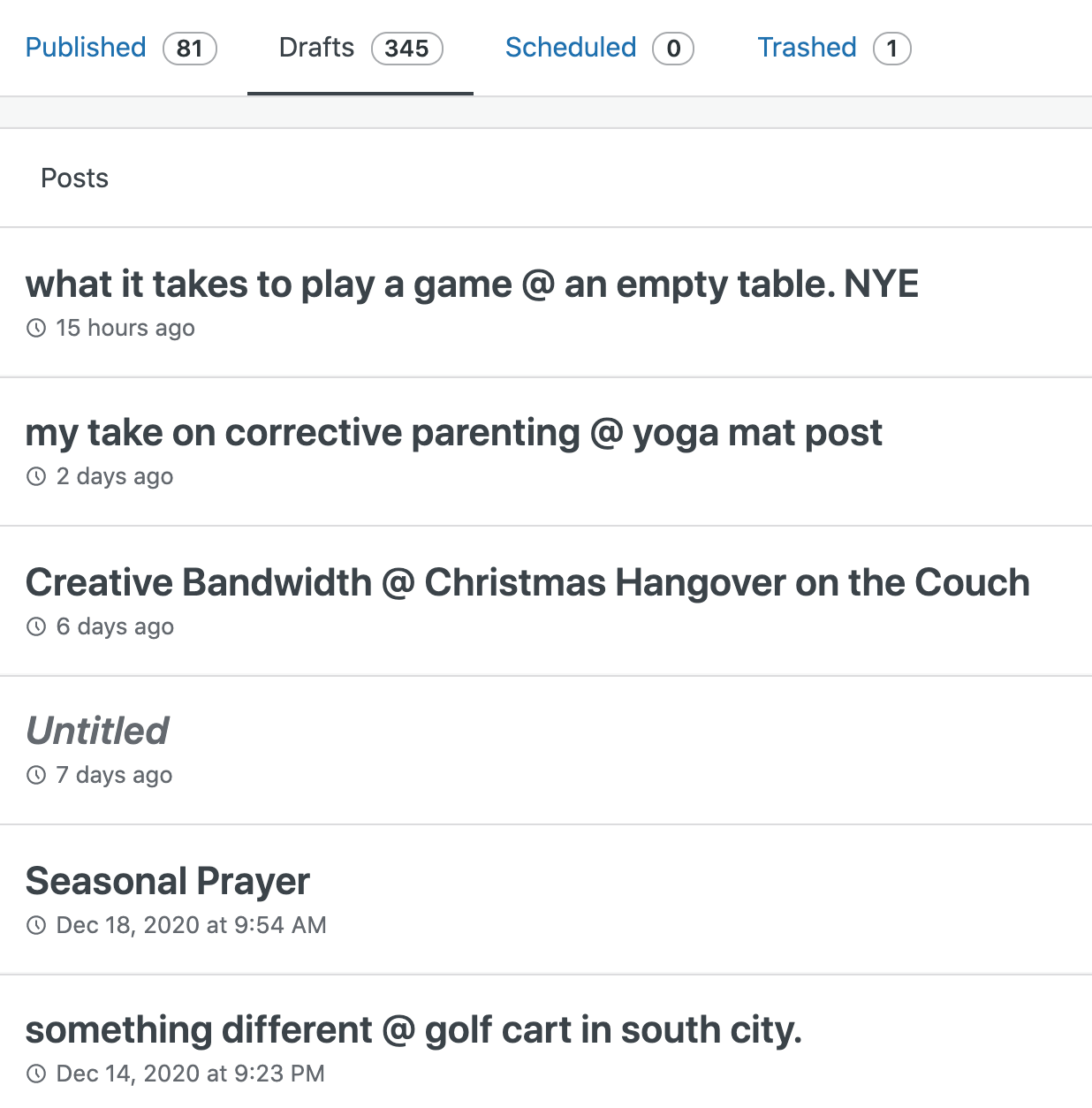Click clock icon beside "6 days ago"

(36, 627)
